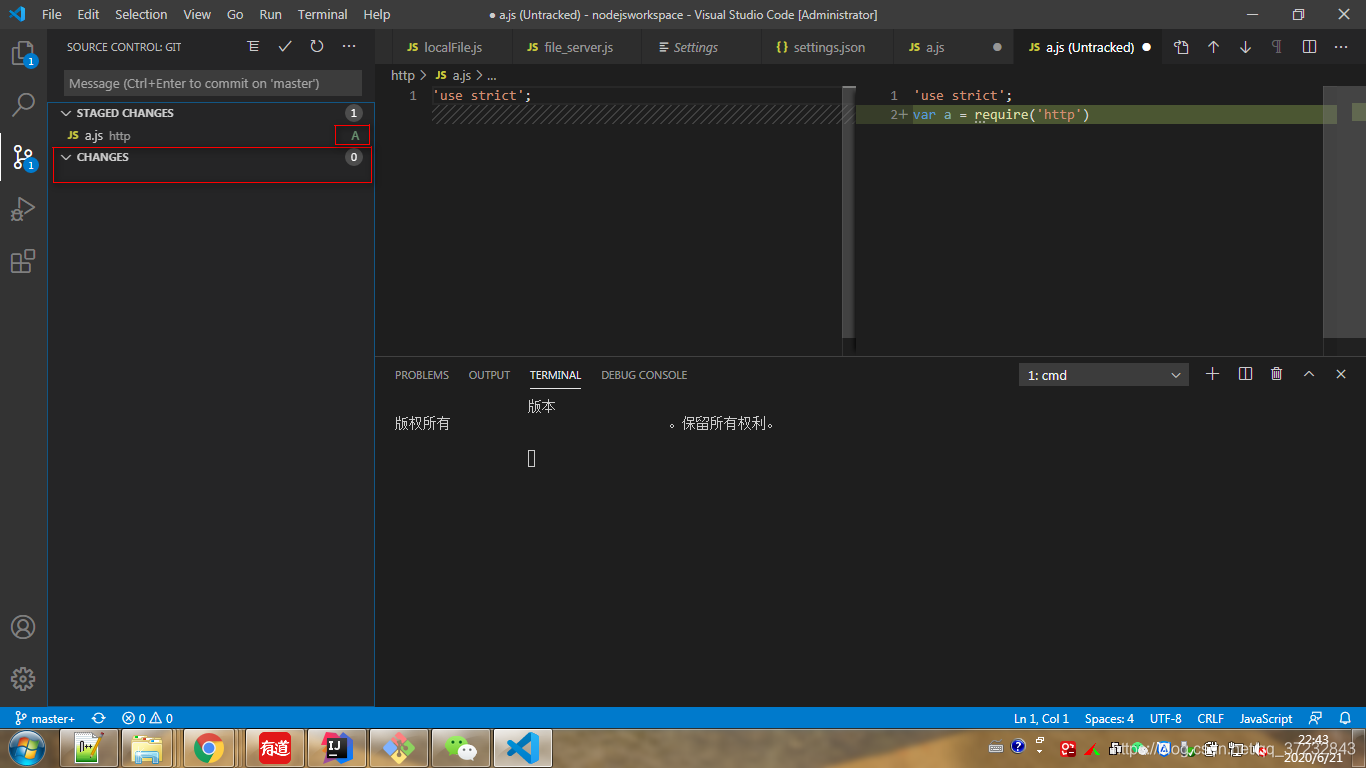Click the master+ branch indicator
The width and height of the screenshot is (1366, 768).
coord(44,718)
